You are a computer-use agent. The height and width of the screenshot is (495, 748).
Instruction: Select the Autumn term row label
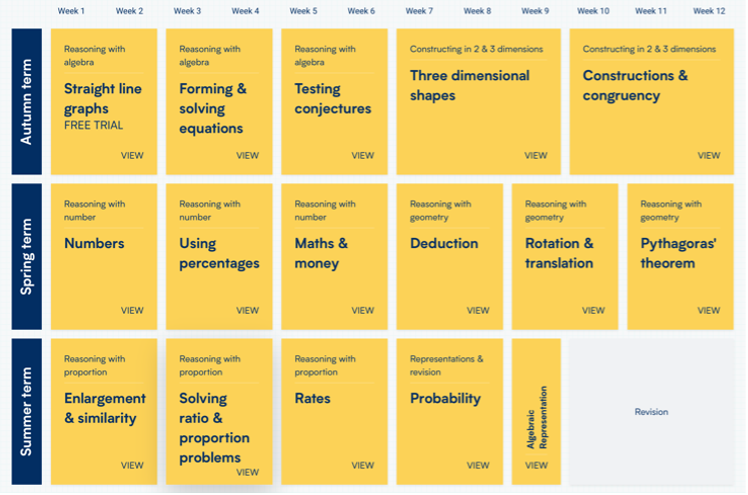(x=26, y=101)
